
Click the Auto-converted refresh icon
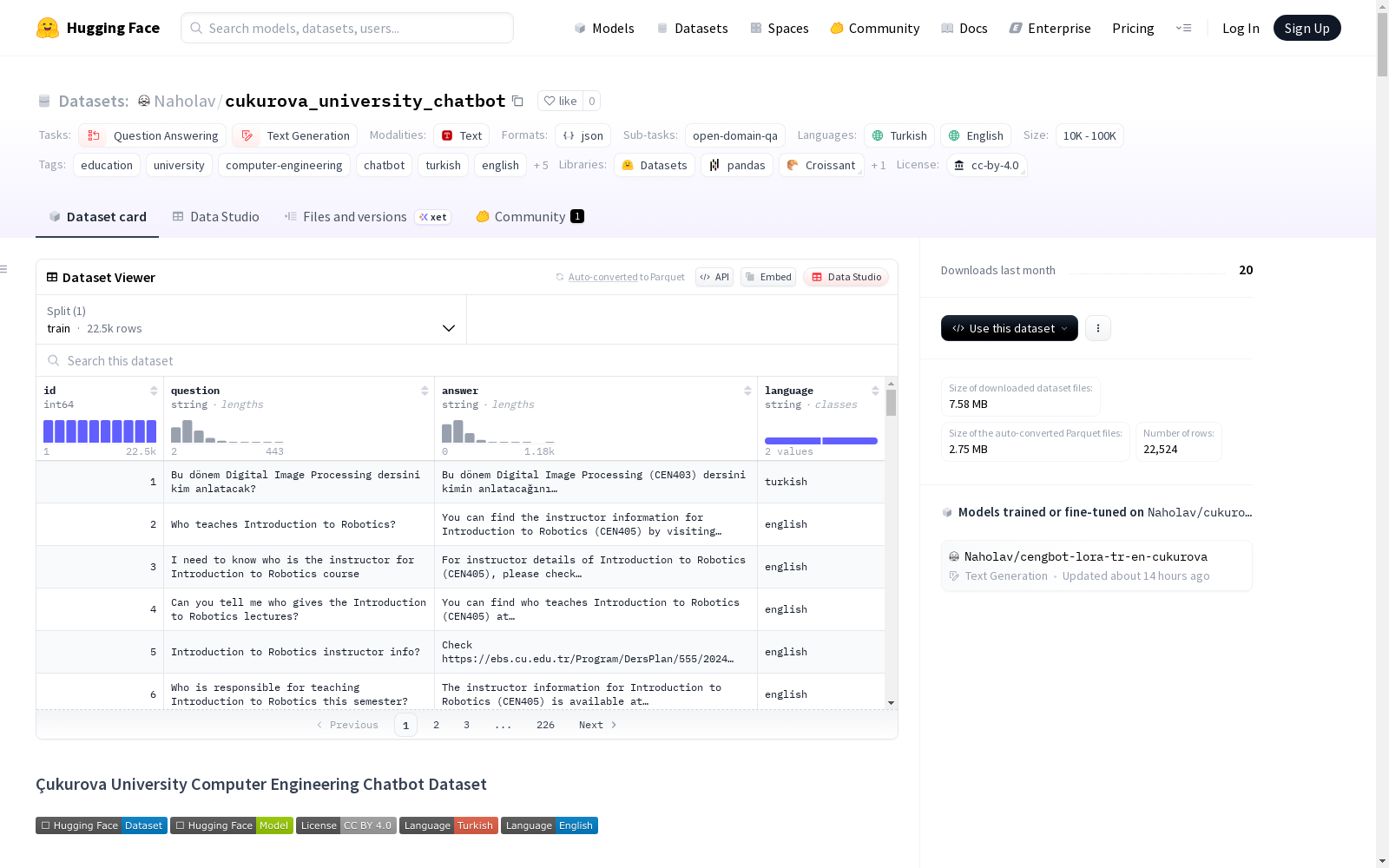click(x=560, y=277)
